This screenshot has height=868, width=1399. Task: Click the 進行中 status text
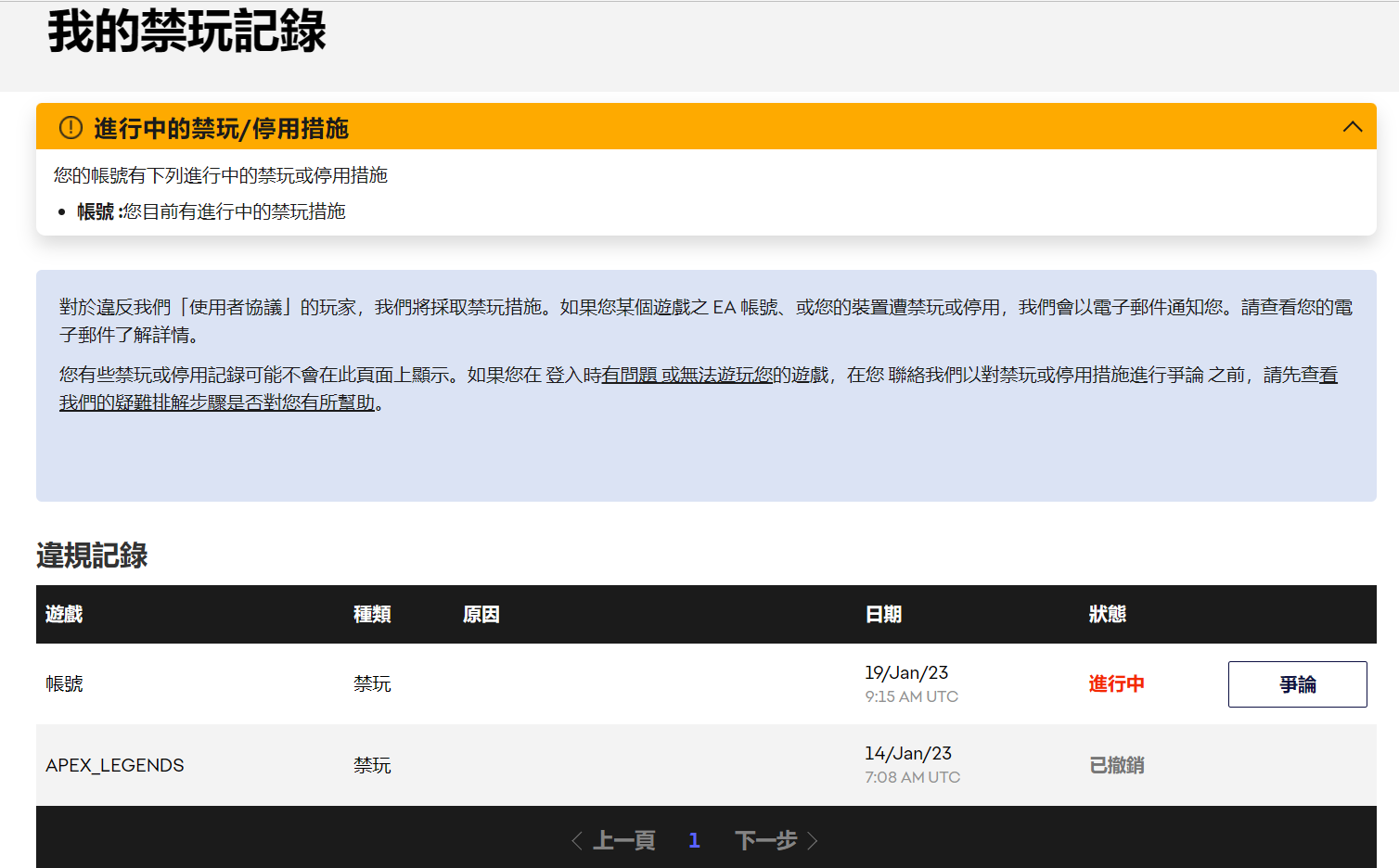coord(1116,684)
